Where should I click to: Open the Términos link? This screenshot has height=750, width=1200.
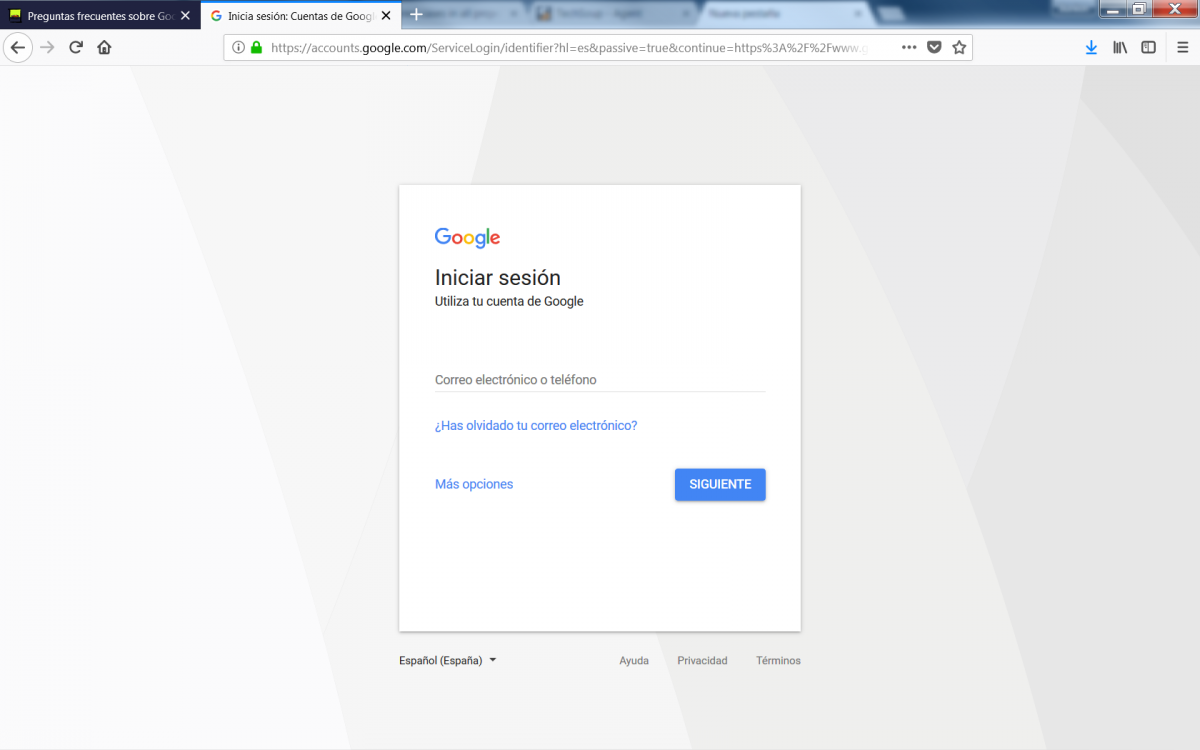(x=778, y=660)
